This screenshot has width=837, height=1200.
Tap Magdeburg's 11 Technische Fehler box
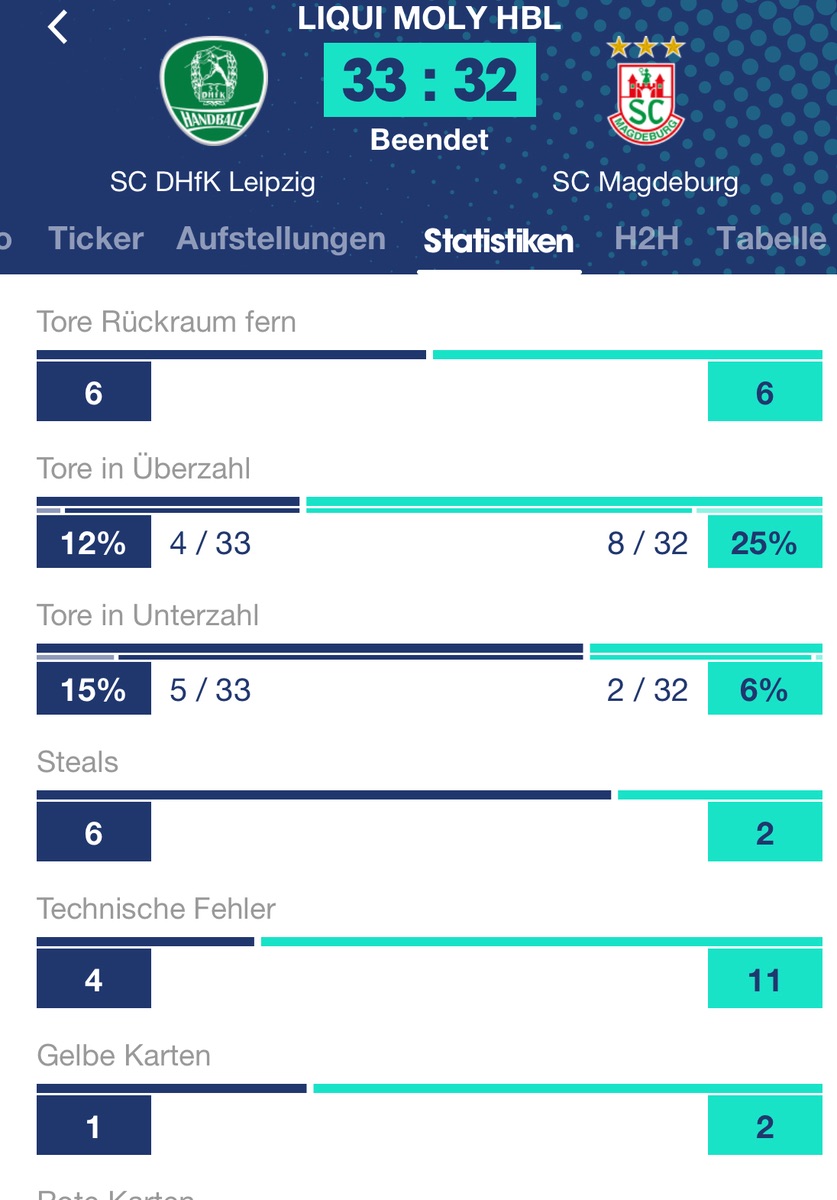point(764,980)
